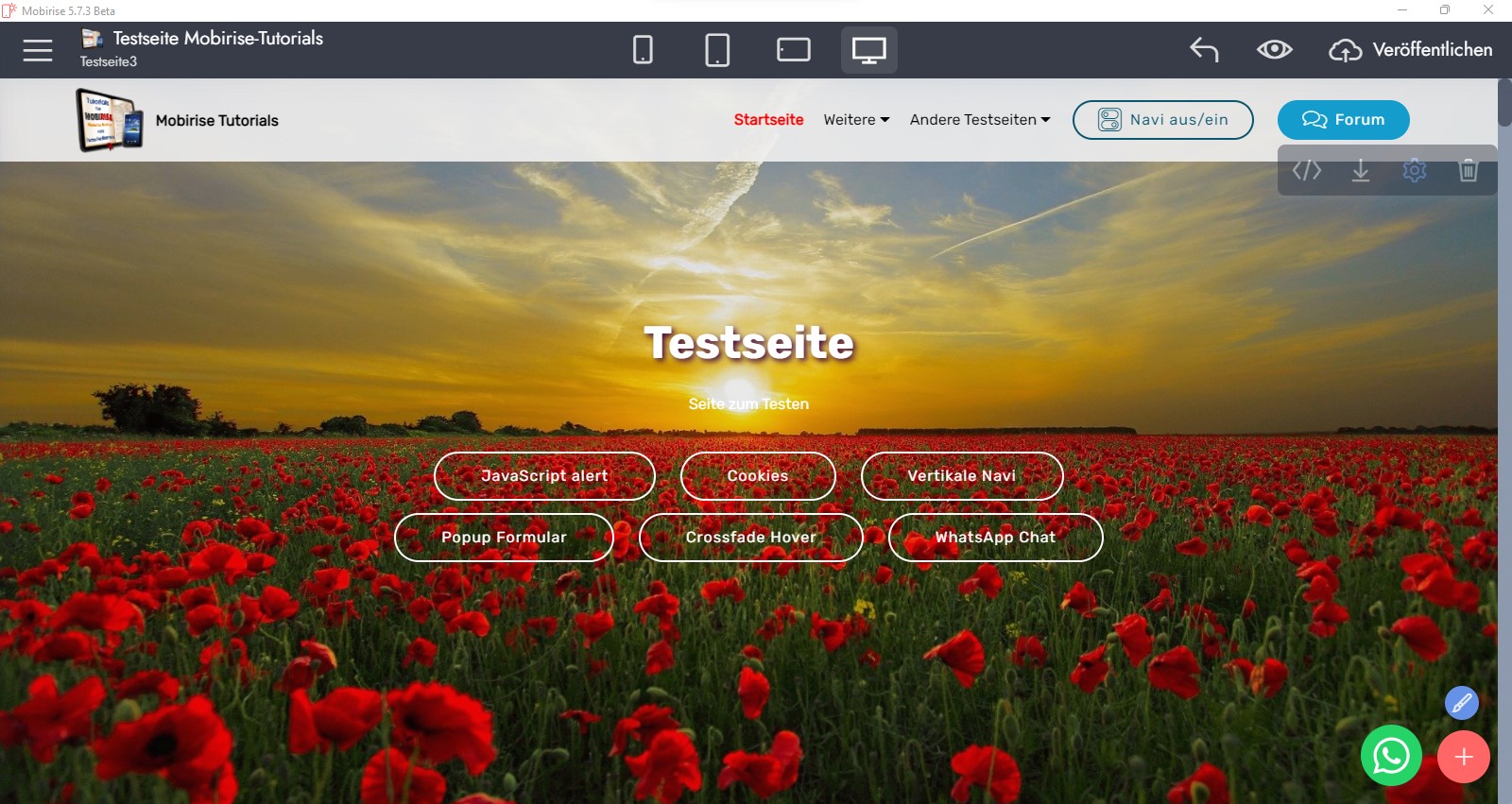
Task: Switch to mobile phone preview
Action: point(643,50)
